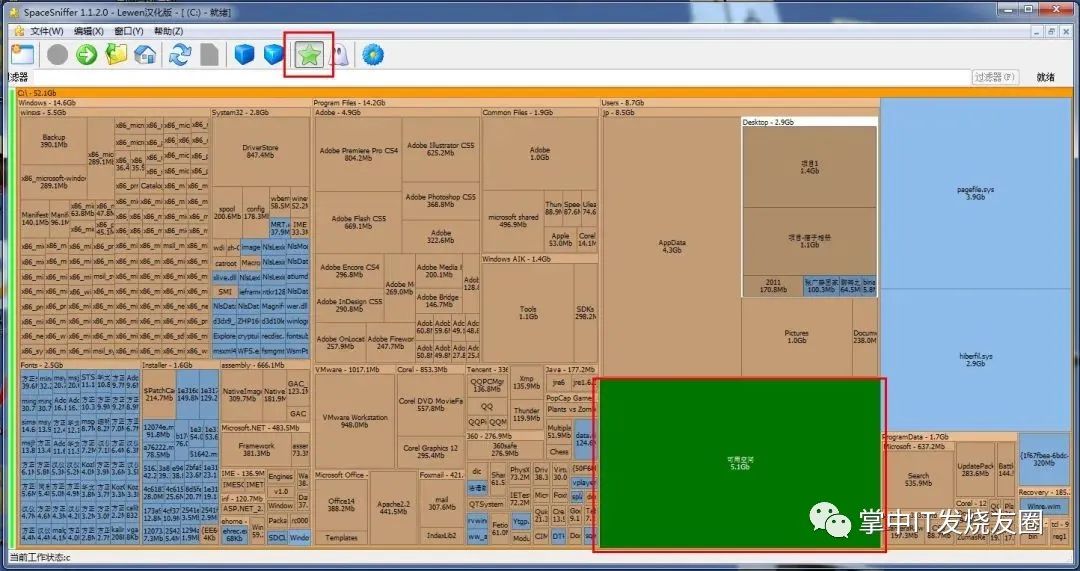The width and height of the screenshot is (1080, 571).
Task: Select Adobe InDesign CS5 block
Action: [x=350, y=305]
